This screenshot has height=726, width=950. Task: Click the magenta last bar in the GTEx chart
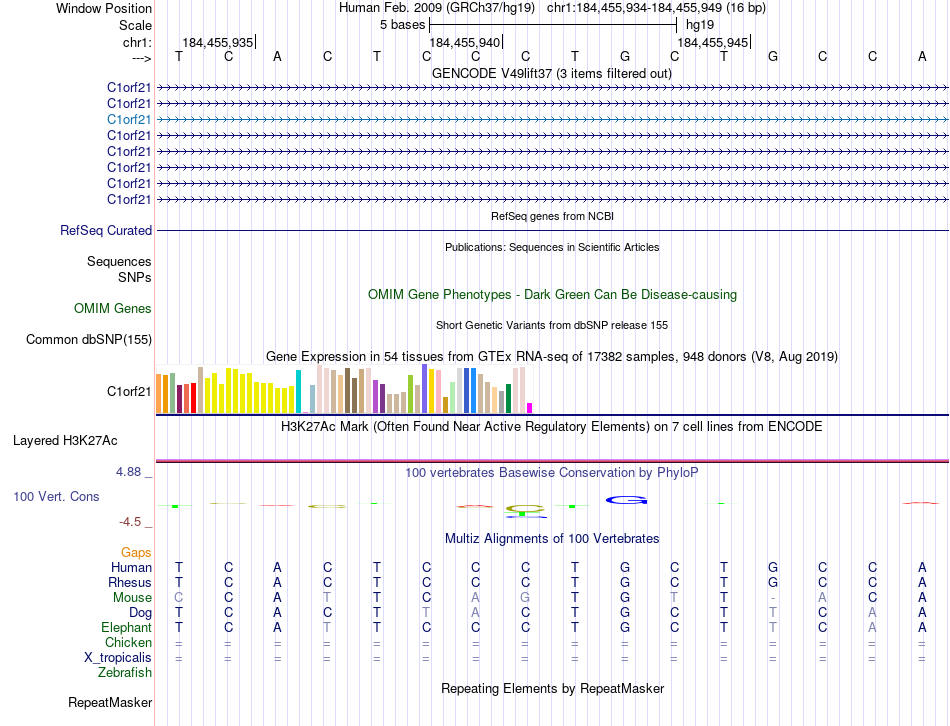tap(530, 408)
